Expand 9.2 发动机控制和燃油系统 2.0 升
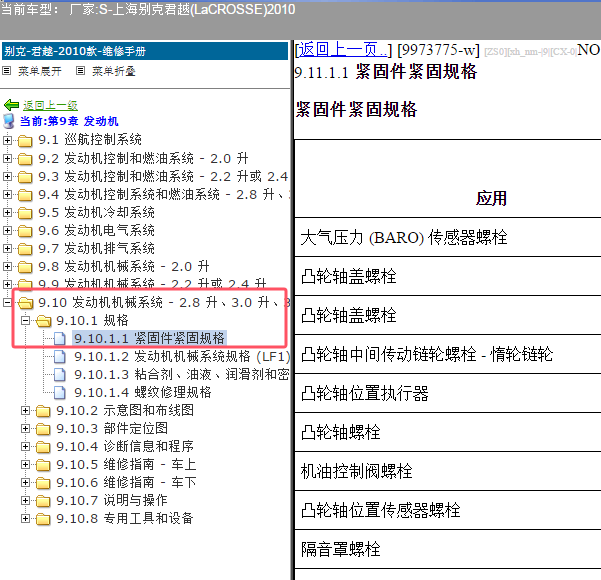Viewport: 601px width, 580px height. coord(7,158)
